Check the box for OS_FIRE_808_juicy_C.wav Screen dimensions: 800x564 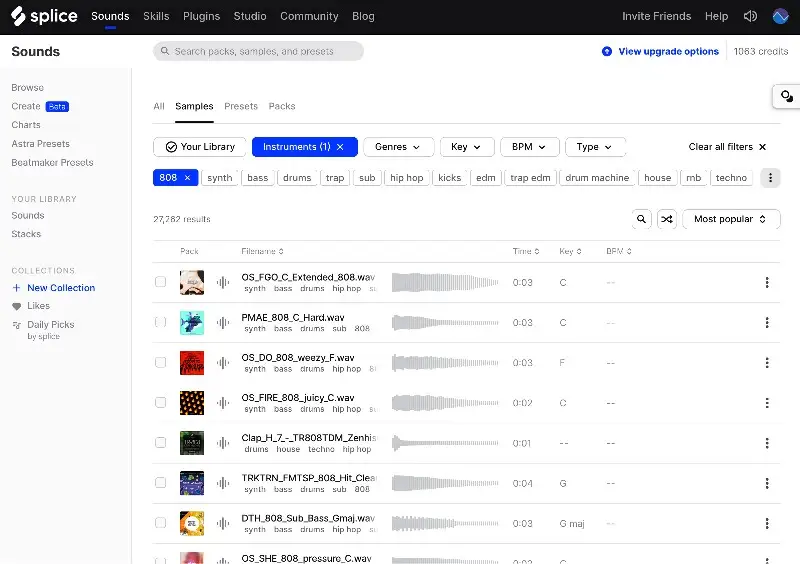(160, 402)
